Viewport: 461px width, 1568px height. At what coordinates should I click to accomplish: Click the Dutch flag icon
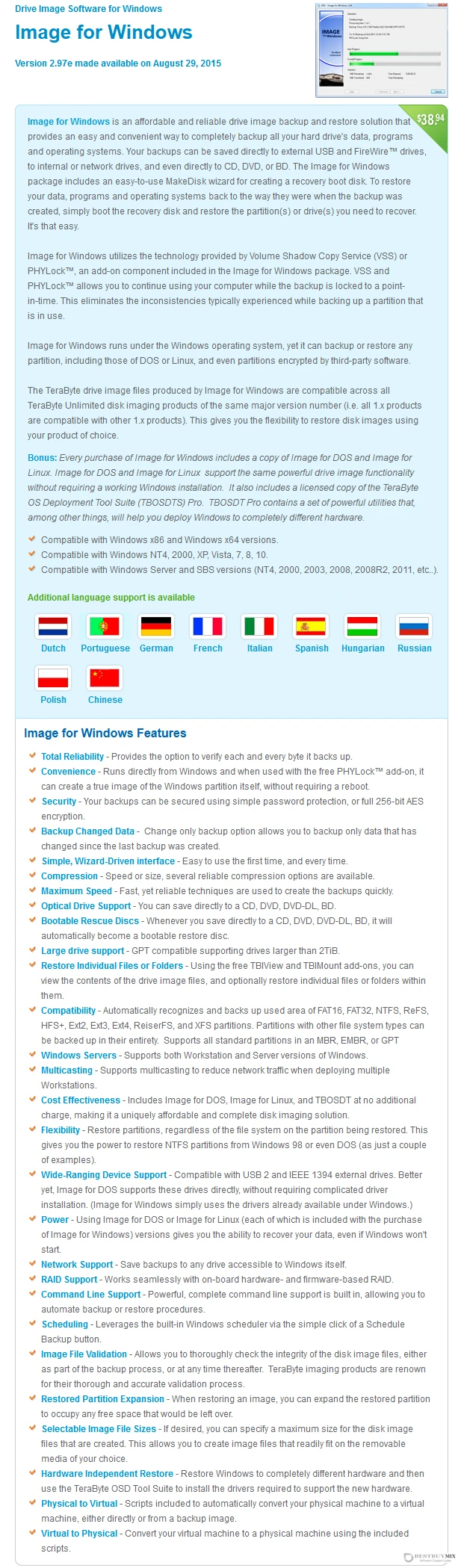(53, 626)
